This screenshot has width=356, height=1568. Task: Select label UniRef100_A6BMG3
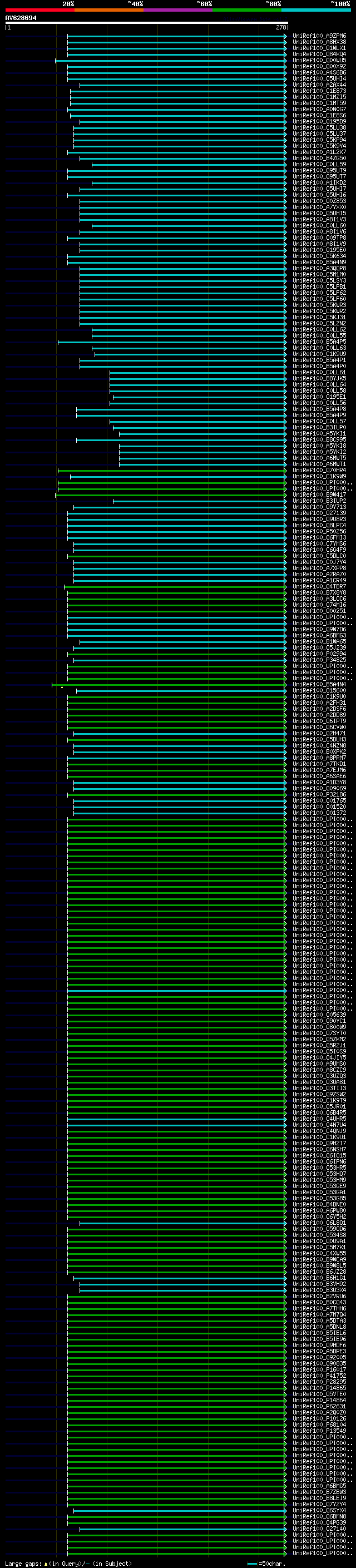pyautogui.click(x=319, y=635)
